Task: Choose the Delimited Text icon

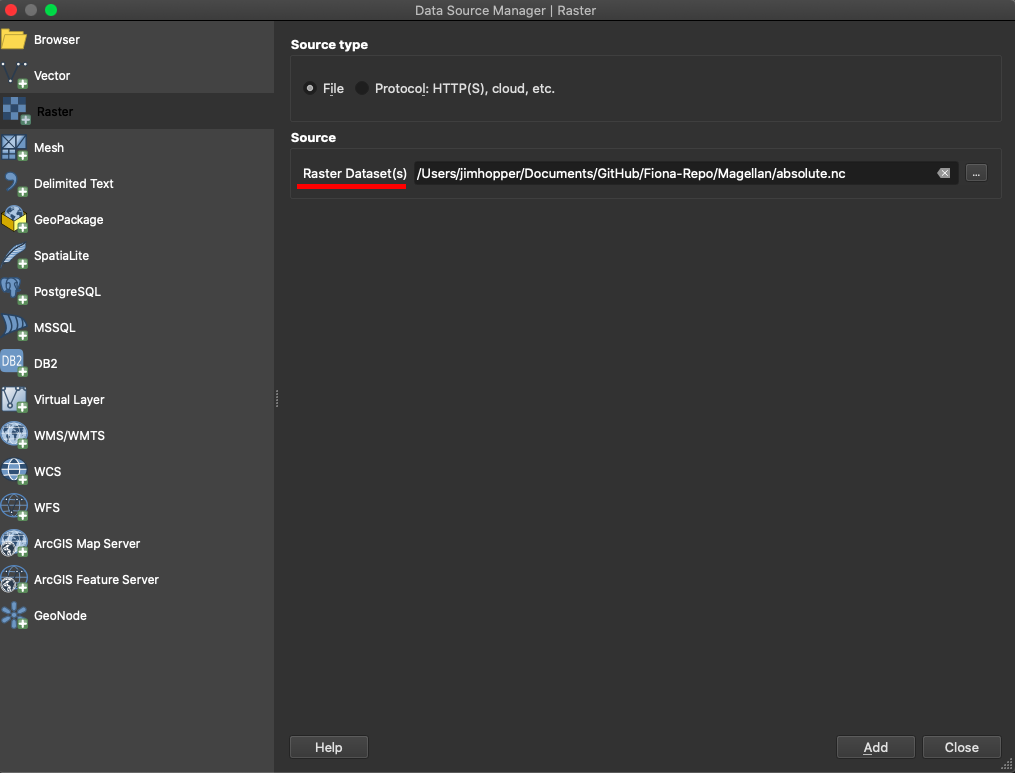Action: pos(15,184)
